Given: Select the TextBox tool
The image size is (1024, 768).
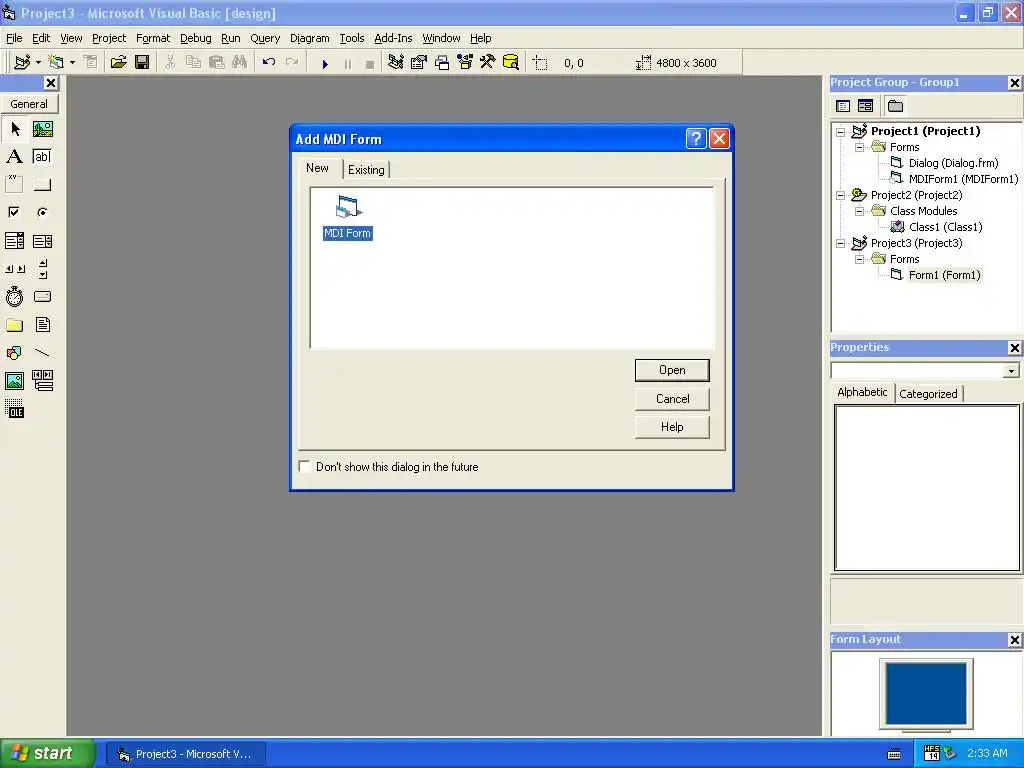Looking at the screenshot, I should click(x=42, y=157).
